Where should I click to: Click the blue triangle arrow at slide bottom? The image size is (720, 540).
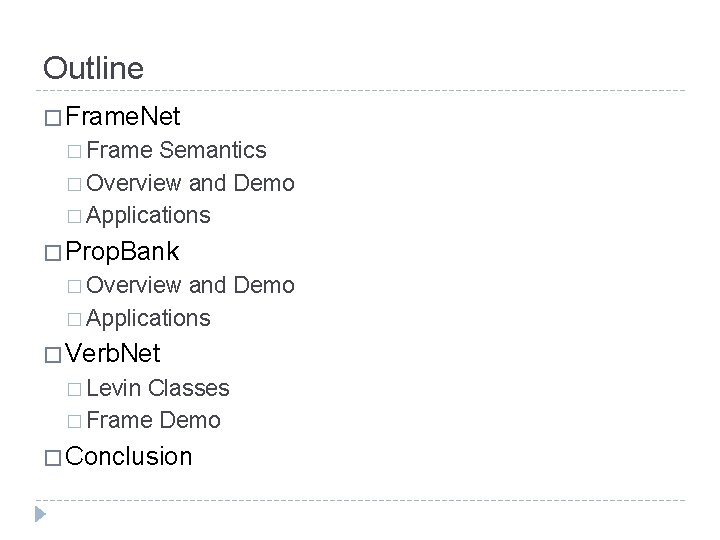point(40,514)
